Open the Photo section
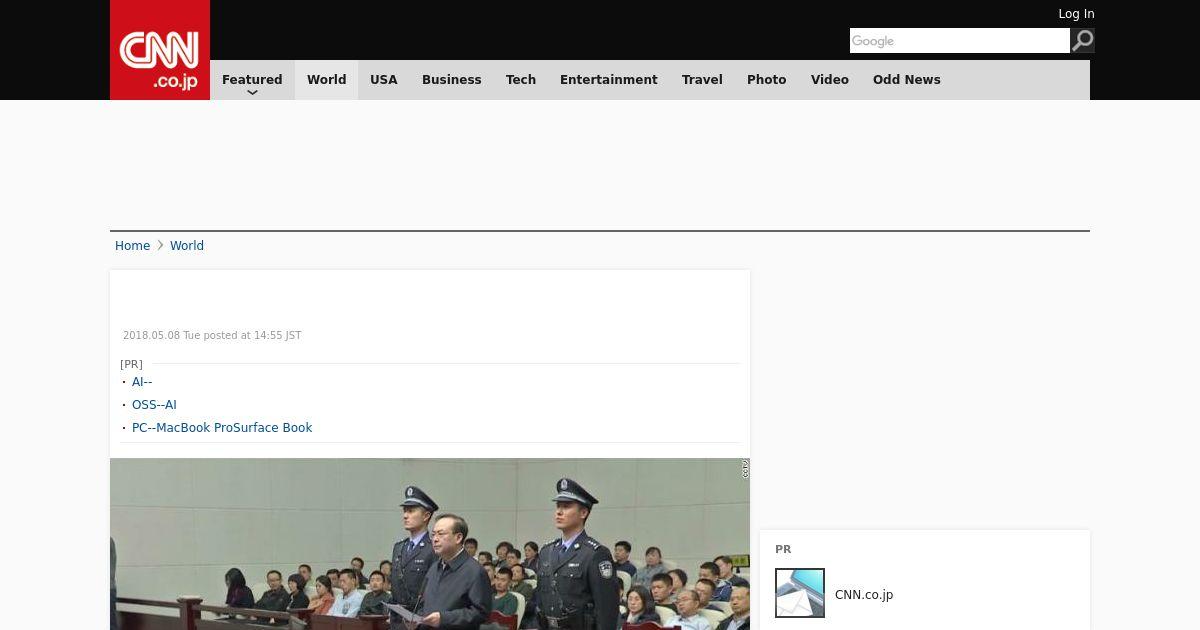This screenshot has height=630, width=1200. 767,80
